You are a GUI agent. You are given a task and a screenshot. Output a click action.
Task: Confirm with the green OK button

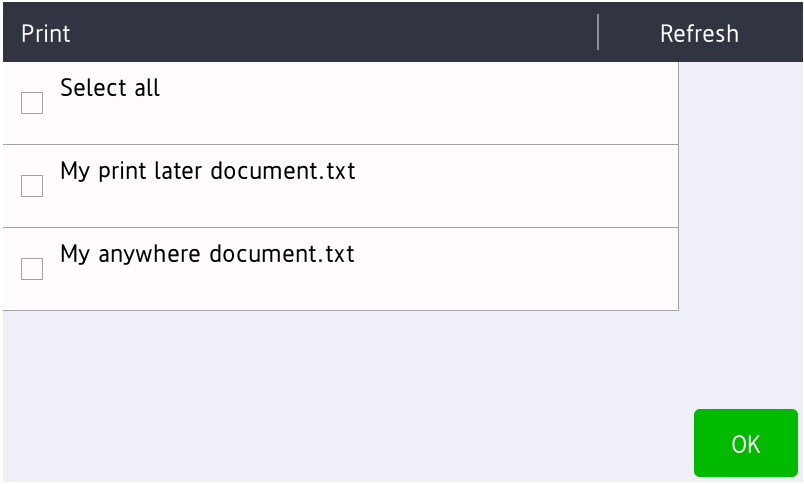click(x=745, y=444)
